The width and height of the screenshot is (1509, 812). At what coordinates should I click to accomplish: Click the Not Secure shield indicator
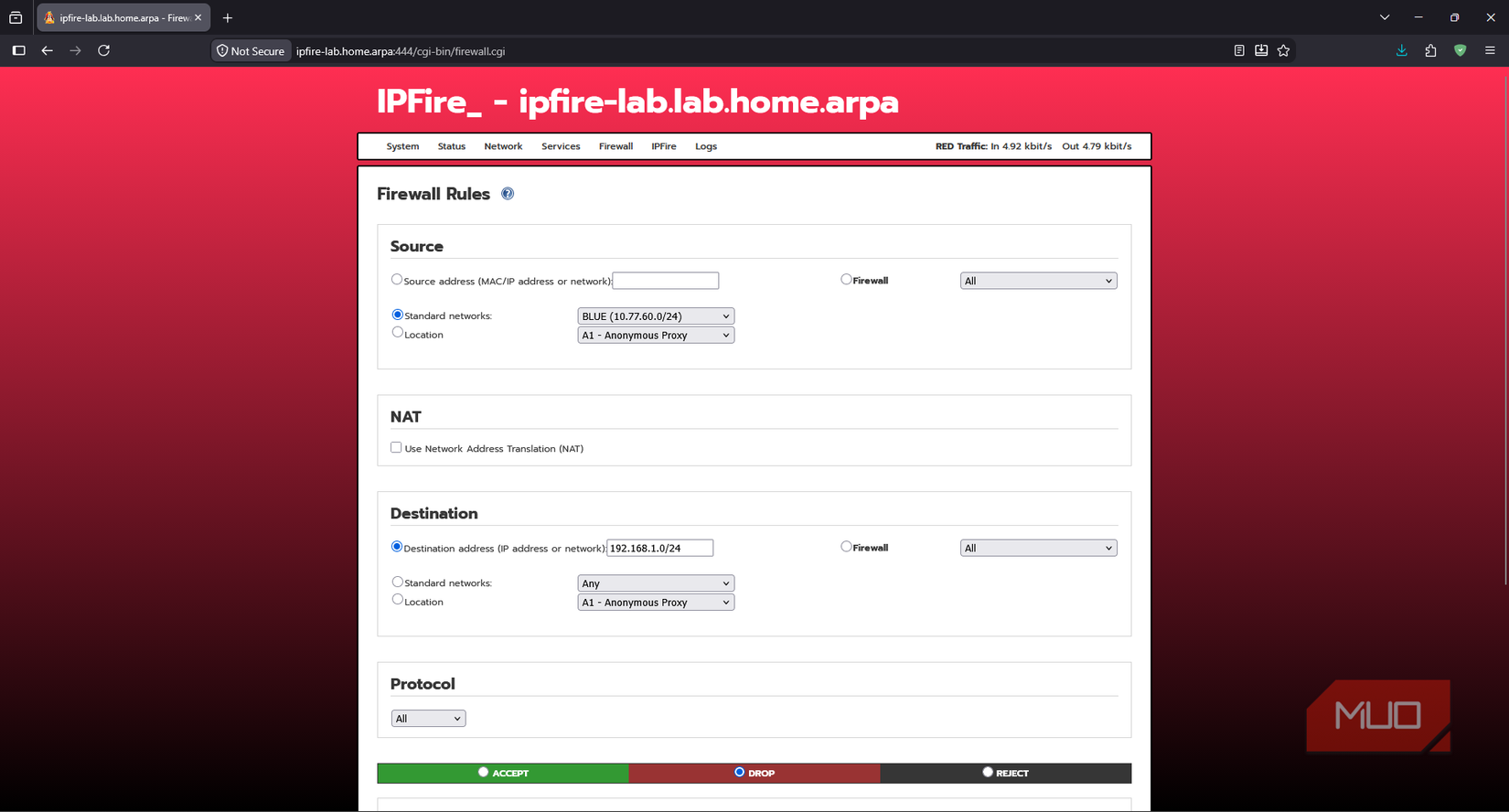251,51
